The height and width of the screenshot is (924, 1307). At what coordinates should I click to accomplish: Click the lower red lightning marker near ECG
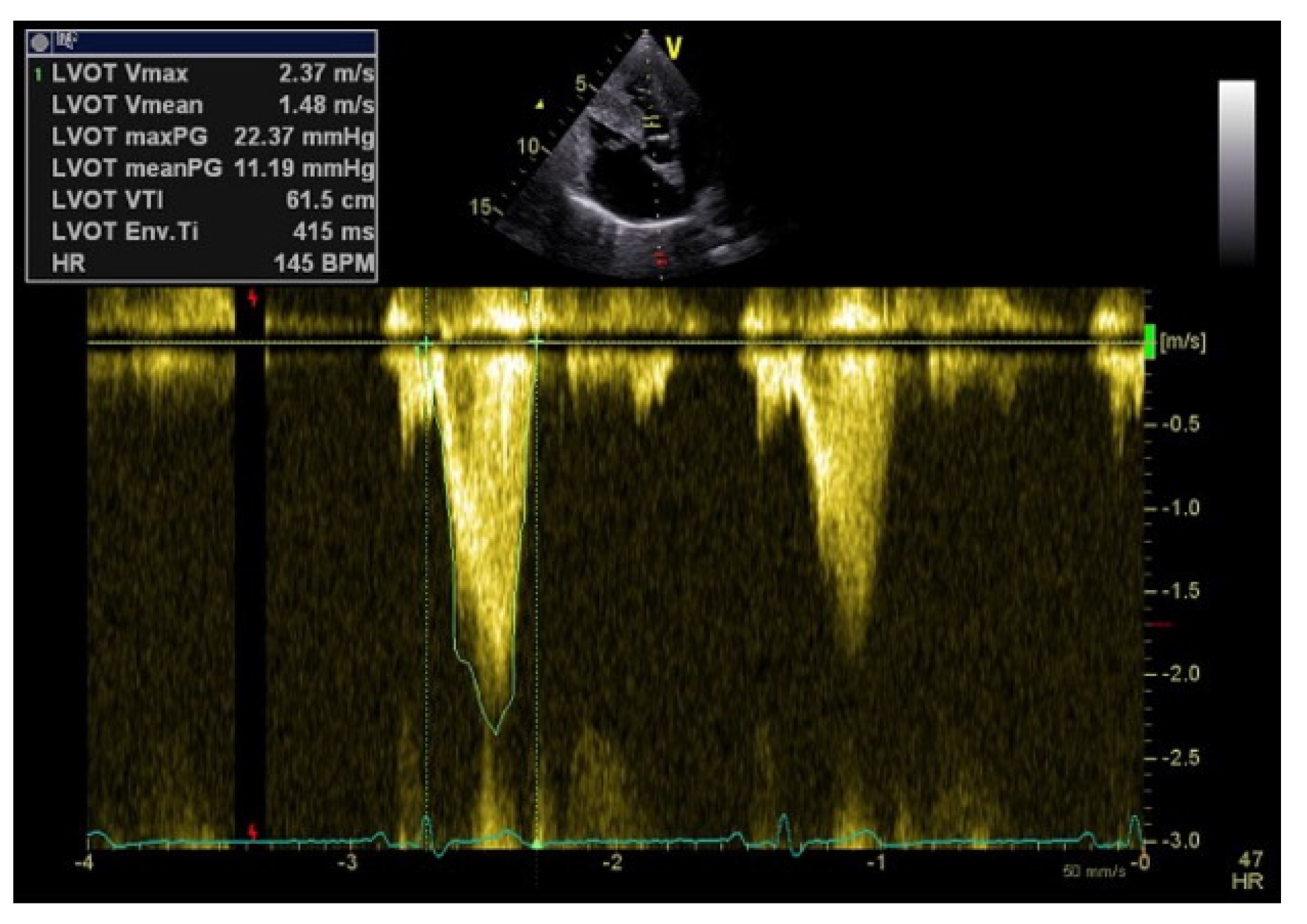(253, 832)
